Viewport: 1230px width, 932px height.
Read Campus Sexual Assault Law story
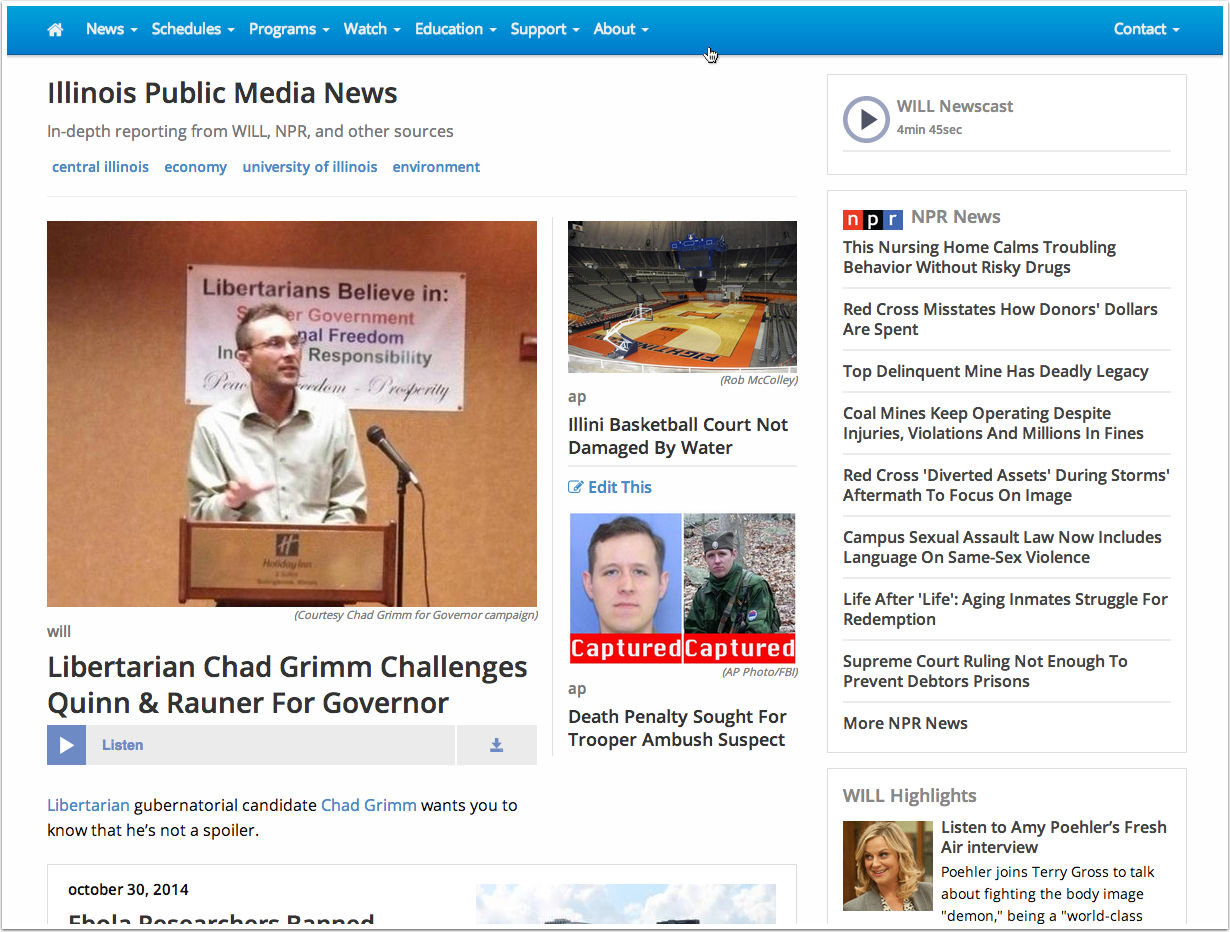[x=1002, y=547]
